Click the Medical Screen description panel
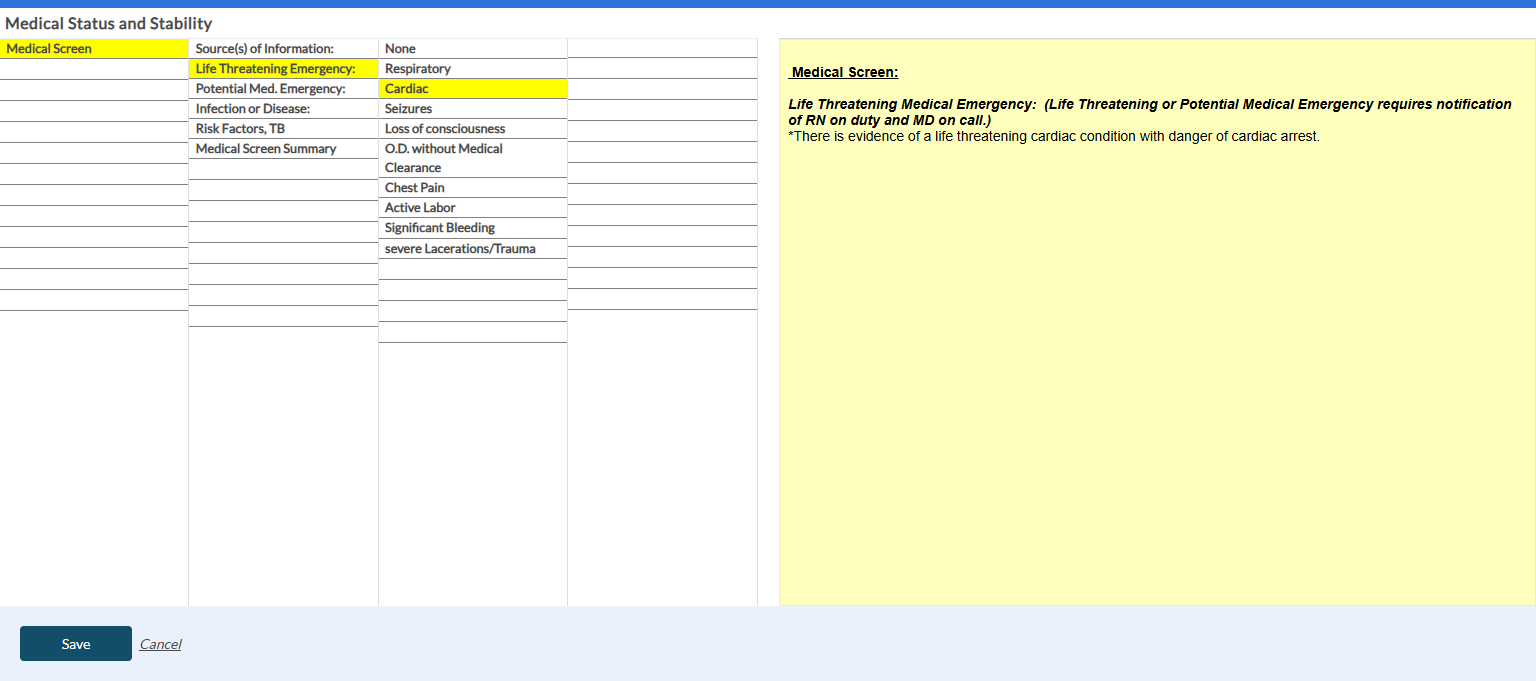 pos(1157,322)
